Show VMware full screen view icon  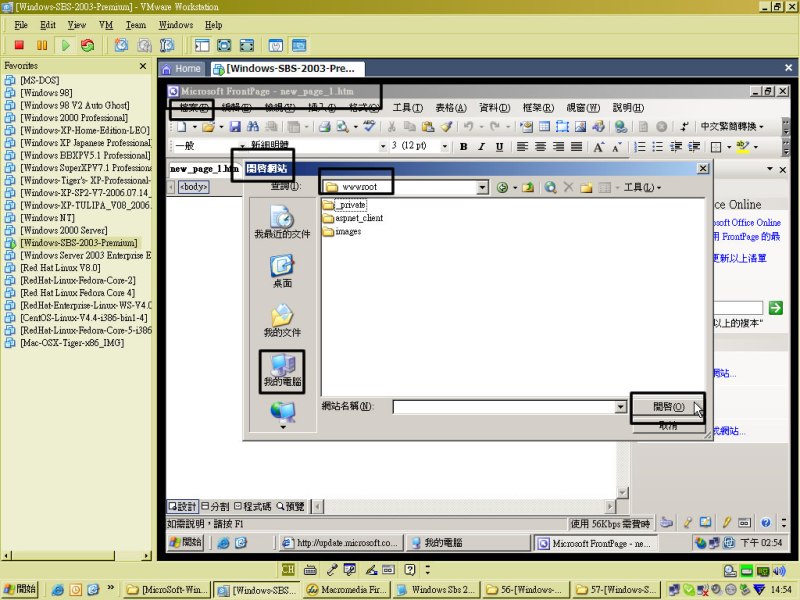(x=224, y=45)
